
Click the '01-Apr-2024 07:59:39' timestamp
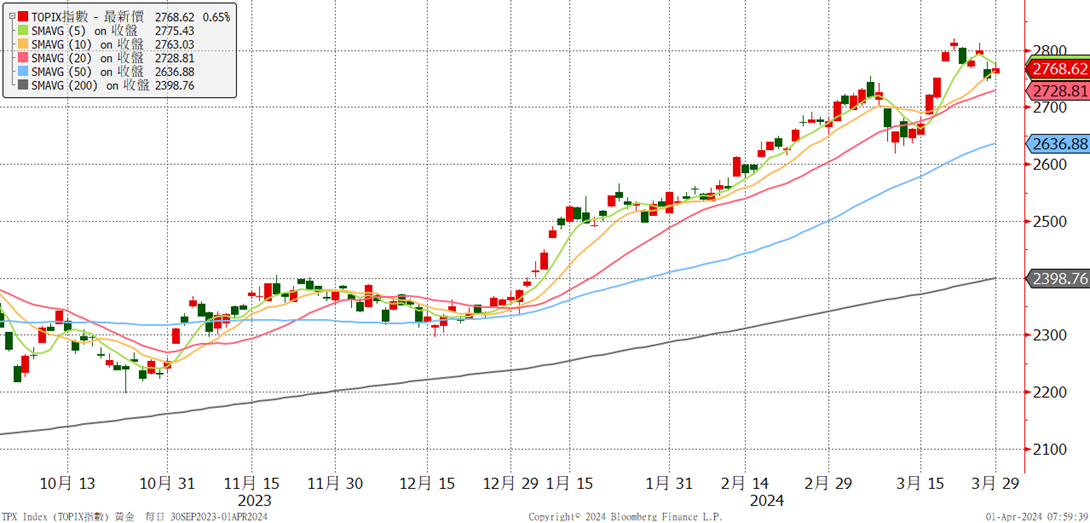1037,517
